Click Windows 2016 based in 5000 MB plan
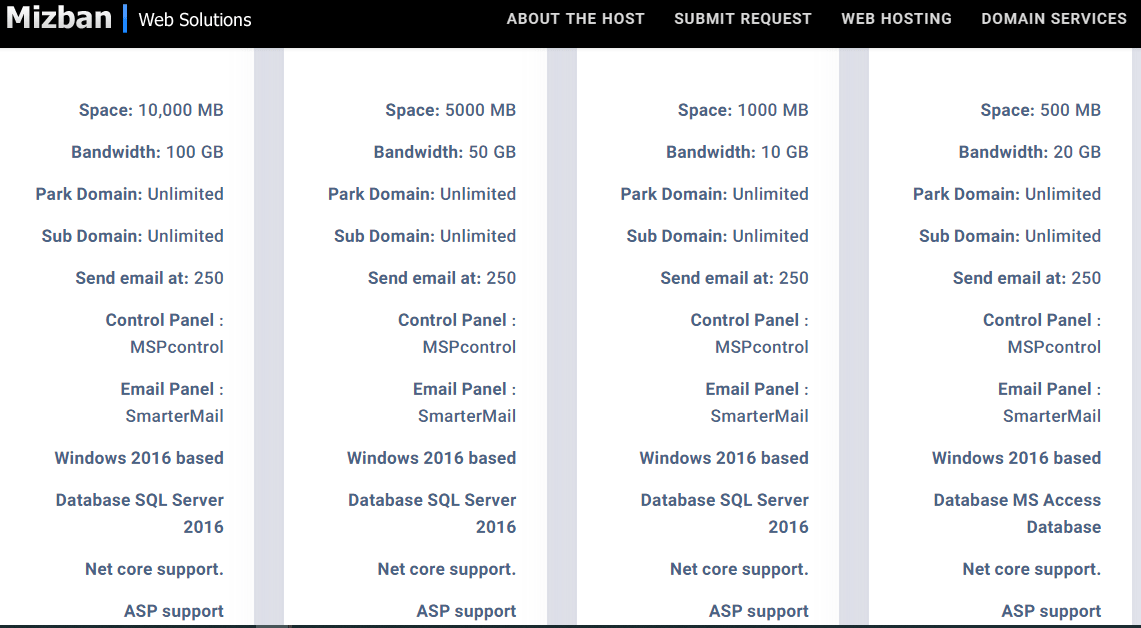This screenshot has width=1141, height=628. pos(432,458)
